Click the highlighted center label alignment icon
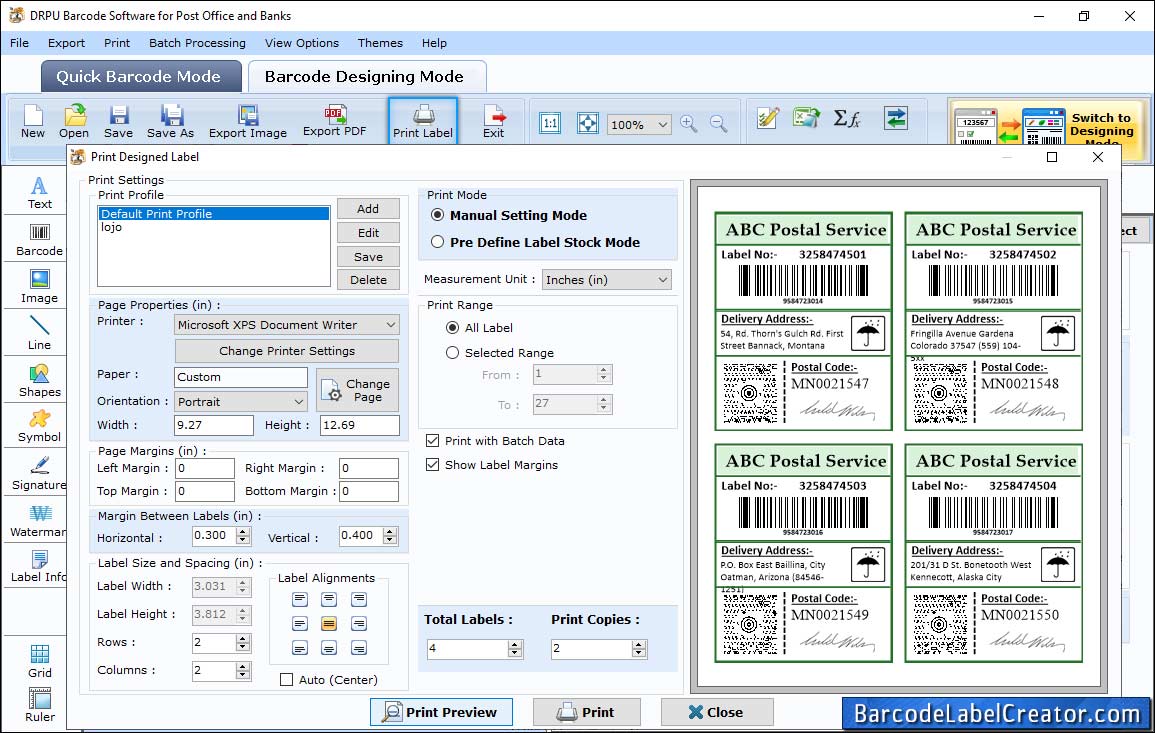The width and height of the screenshot is (1155, 733). (329, 624)
